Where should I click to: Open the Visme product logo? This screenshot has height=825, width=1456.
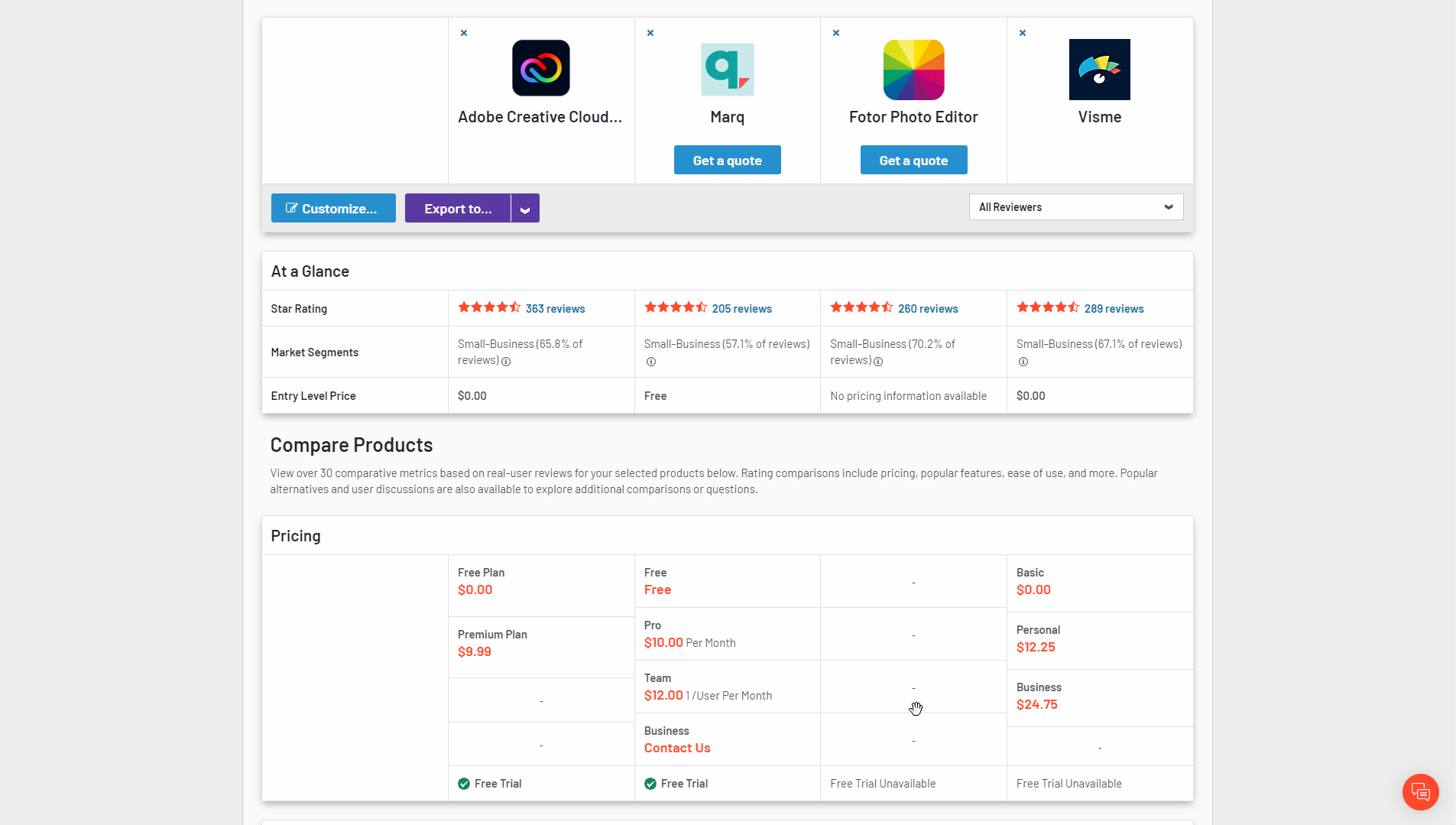(1100, 69)
